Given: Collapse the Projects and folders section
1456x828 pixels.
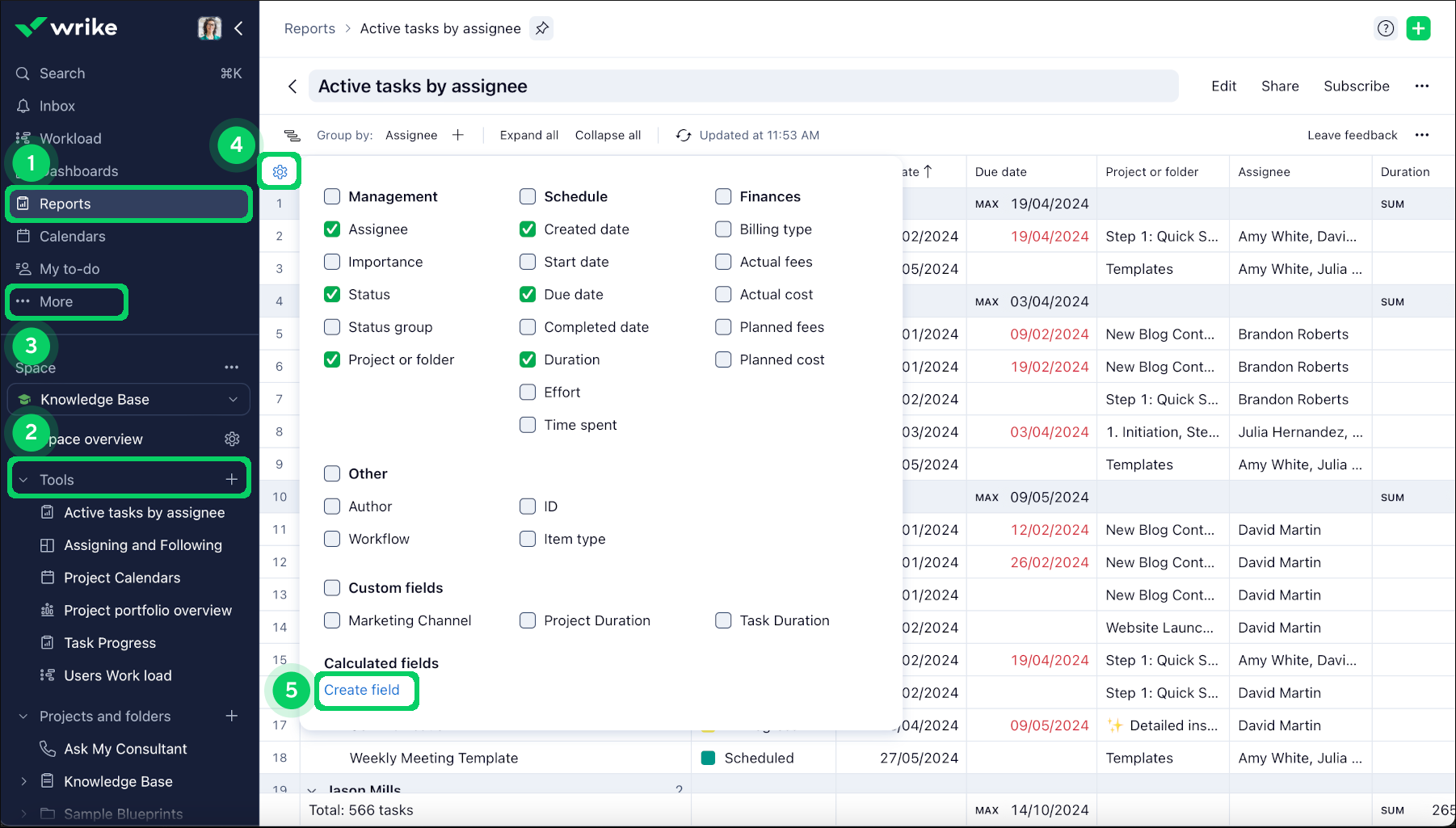Looking at the screenshot, I should 23,717.
